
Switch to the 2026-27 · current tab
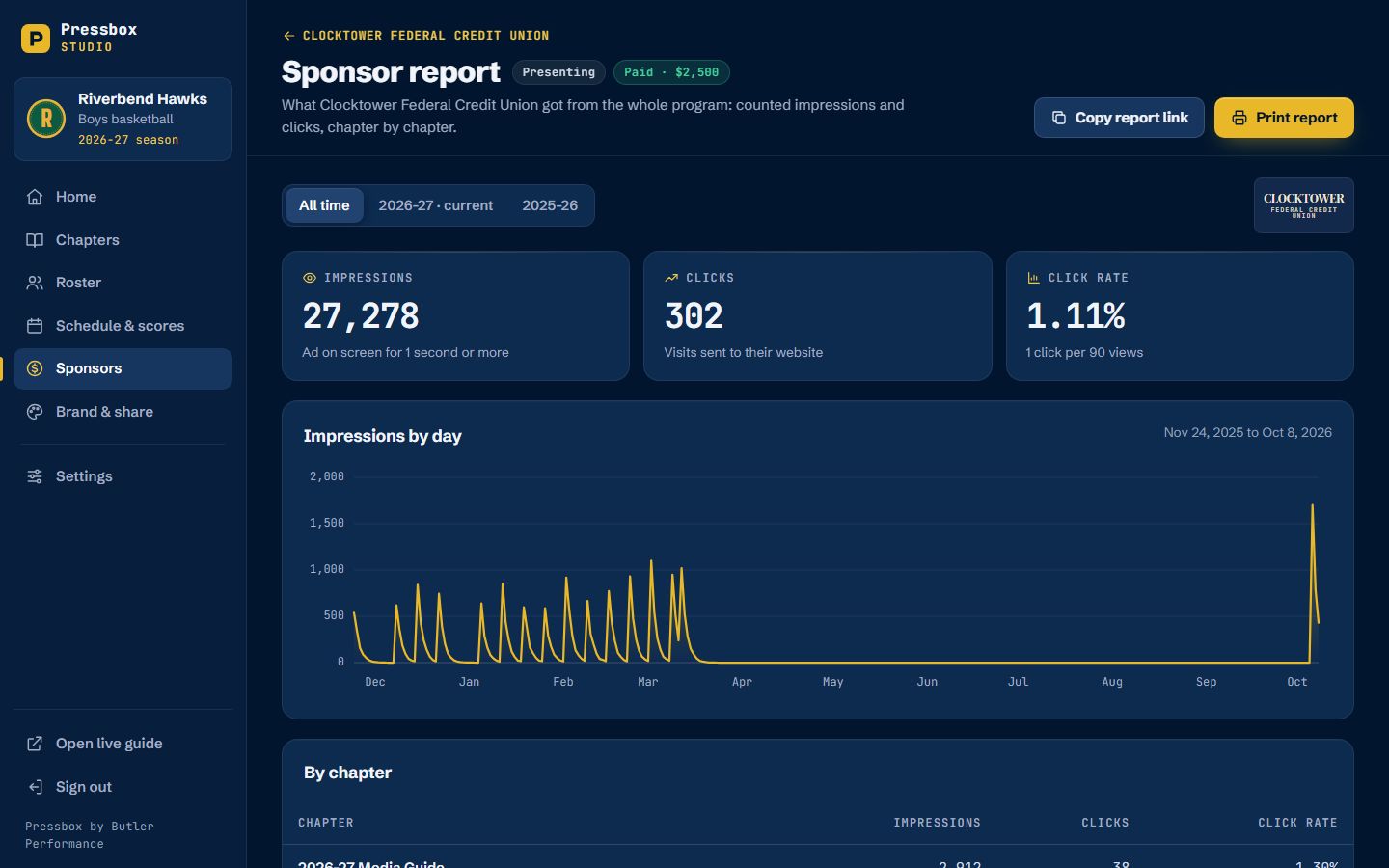(x=435, y=205)
